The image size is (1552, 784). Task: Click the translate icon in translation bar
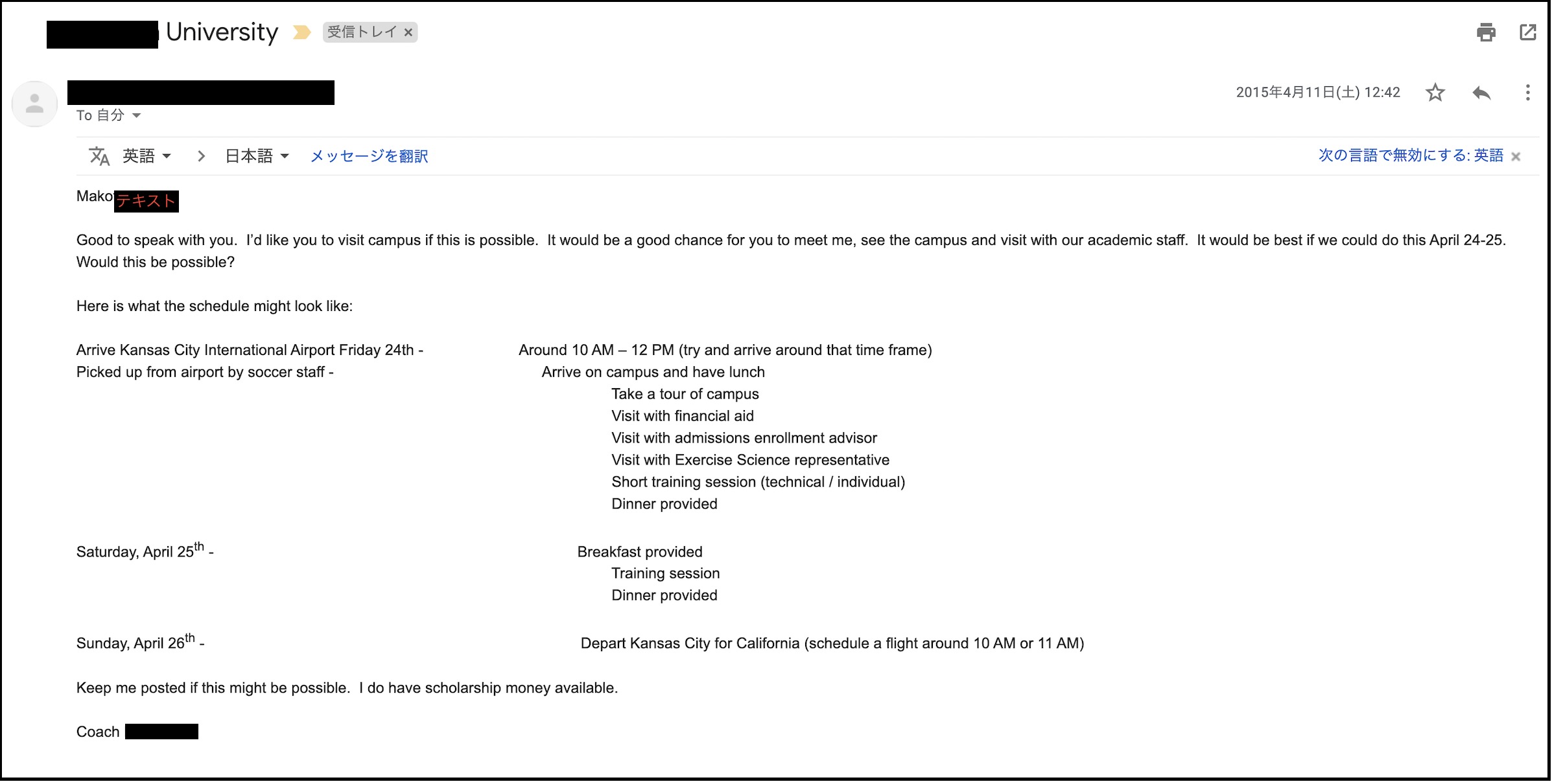pyautogui.click(x=99, y=156)
